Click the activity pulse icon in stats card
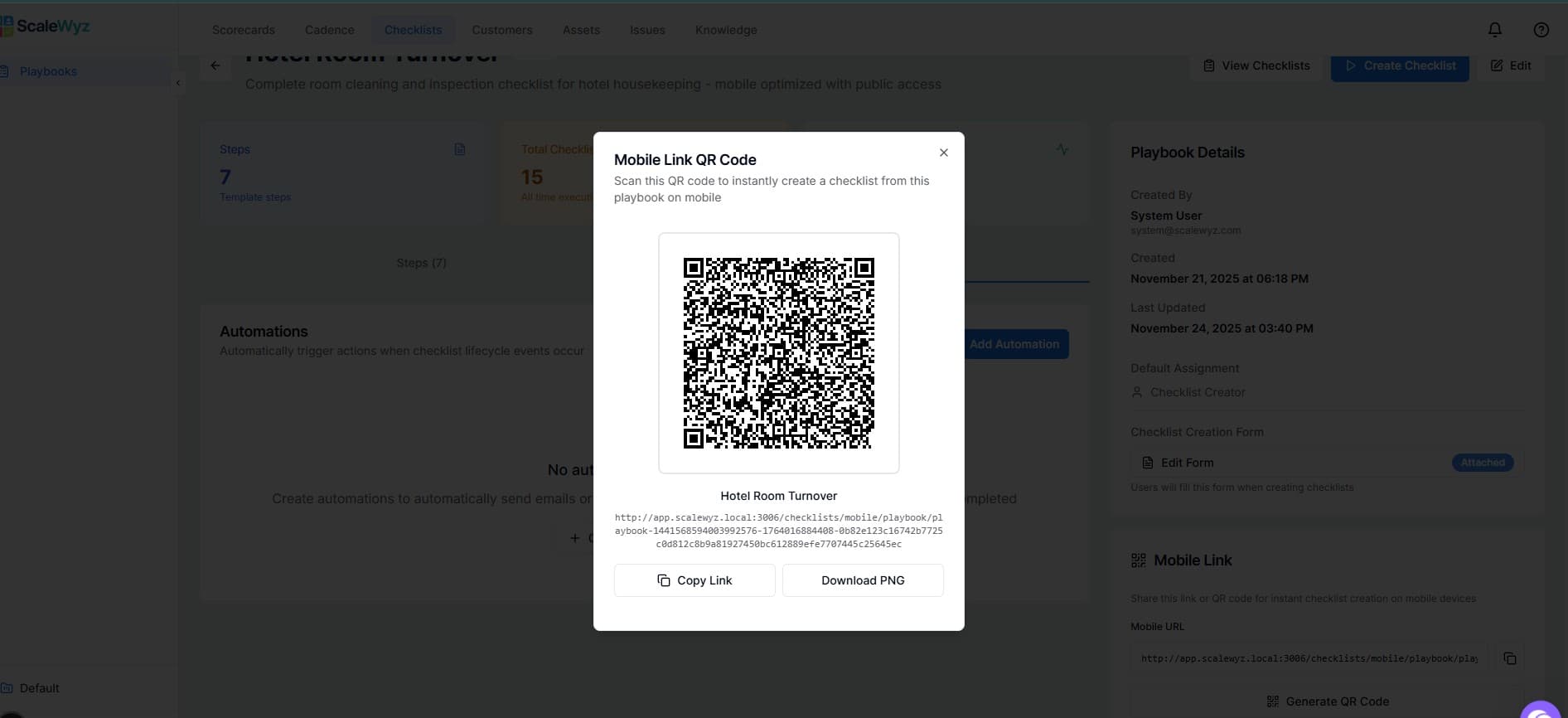1568x718 pixels. 1062,149
